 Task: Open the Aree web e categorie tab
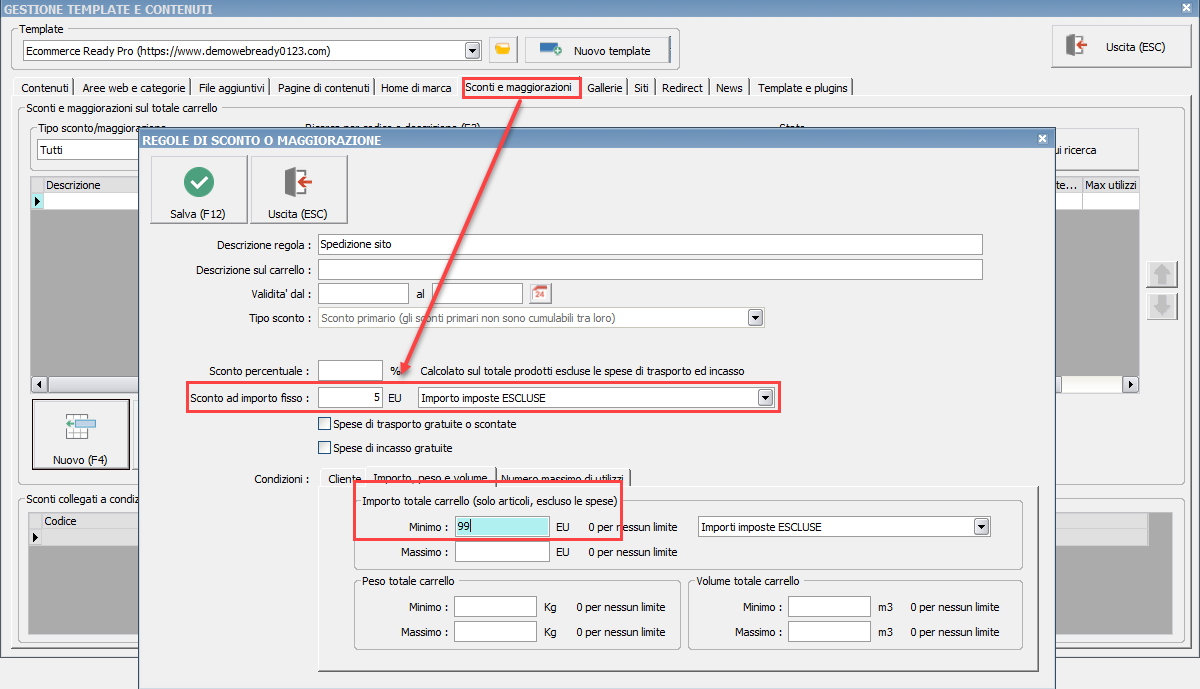click(134, 88)
